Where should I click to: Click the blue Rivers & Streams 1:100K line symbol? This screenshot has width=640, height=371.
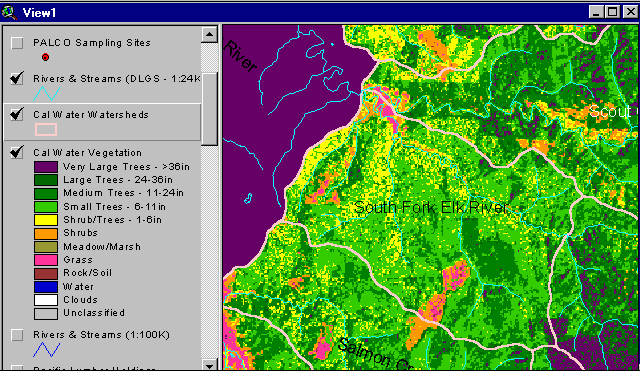47,350
